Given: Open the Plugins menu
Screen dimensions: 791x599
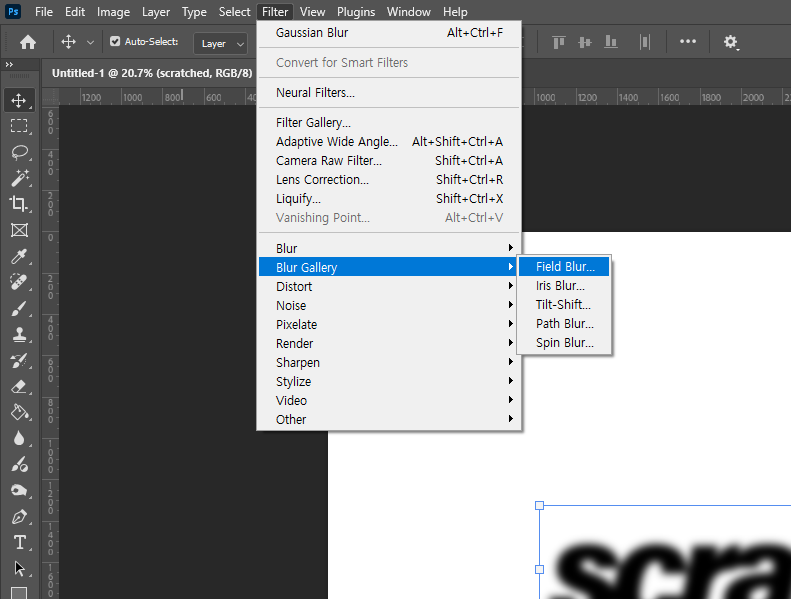Looking at the screenshot, I should click(356, 12).
